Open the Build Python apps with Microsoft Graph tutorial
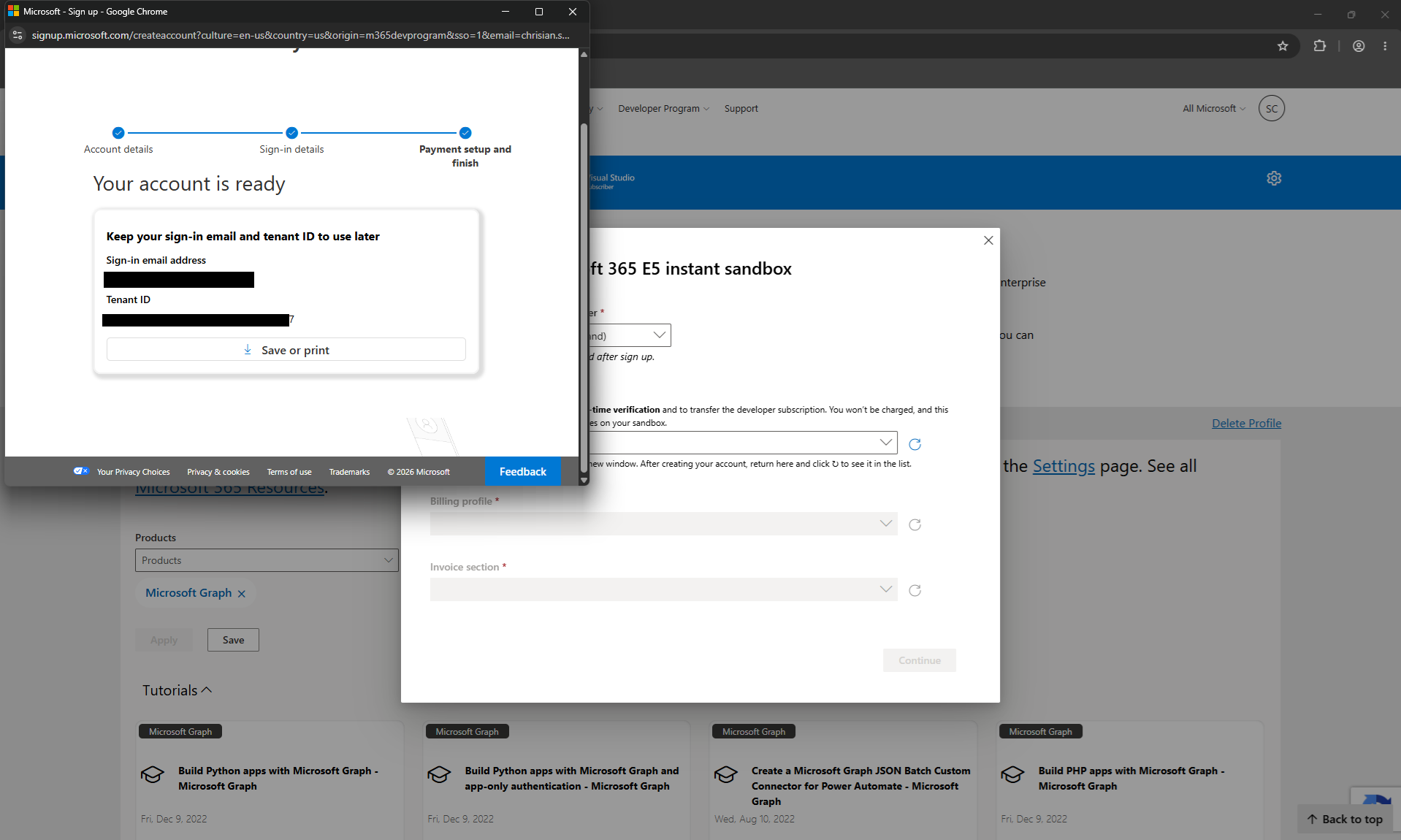The image size is (1401, 840). tap(278, 779)
